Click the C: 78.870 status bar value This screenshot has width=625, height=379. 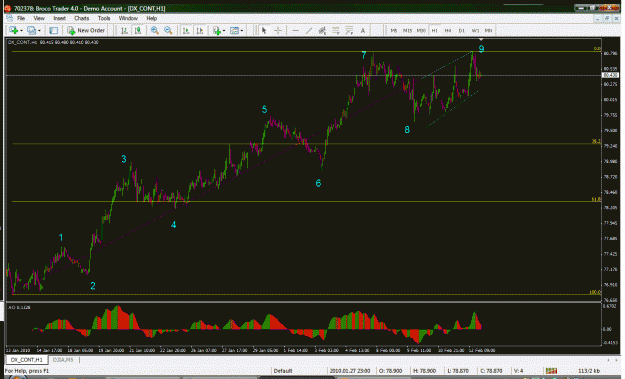click(491, 371)
